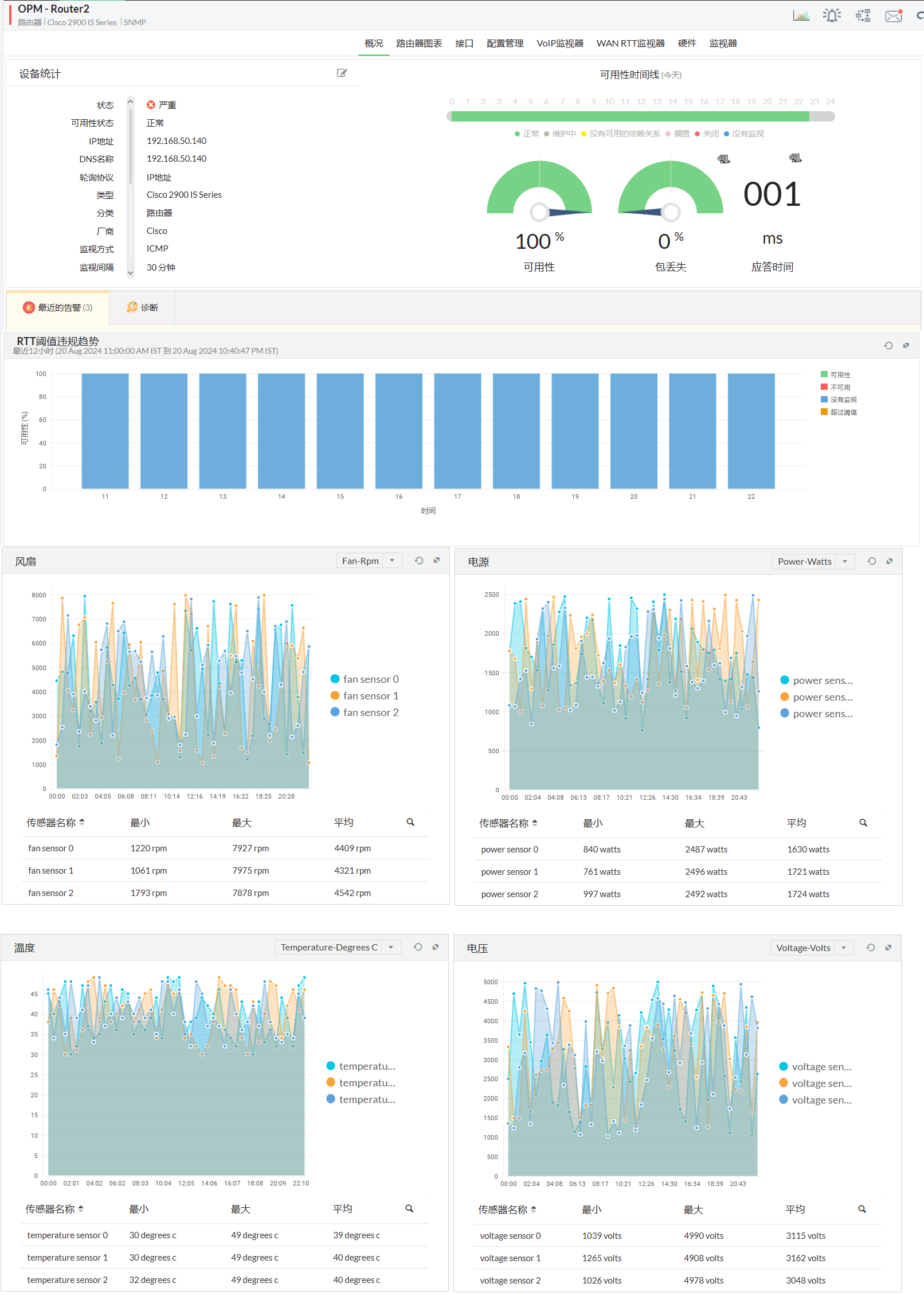This screenshot has width=924, height=1295.
Task: Toggle fan sensor 0 legend series
Action: (365, 679)
